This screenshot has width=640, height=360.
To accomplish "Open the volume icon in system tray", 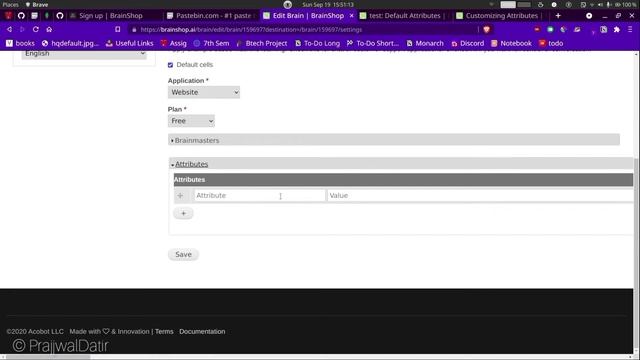I will click(x=600, y=4).
